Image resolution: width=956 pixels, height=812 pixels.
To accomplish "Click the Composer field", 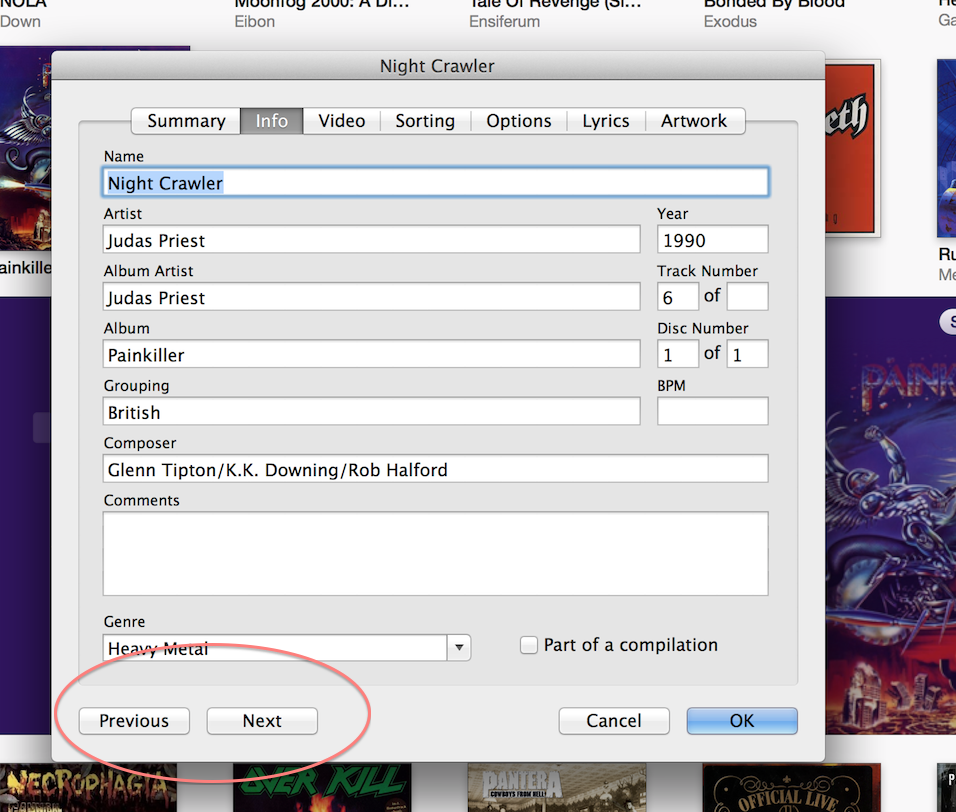I will tap(435, 469).
